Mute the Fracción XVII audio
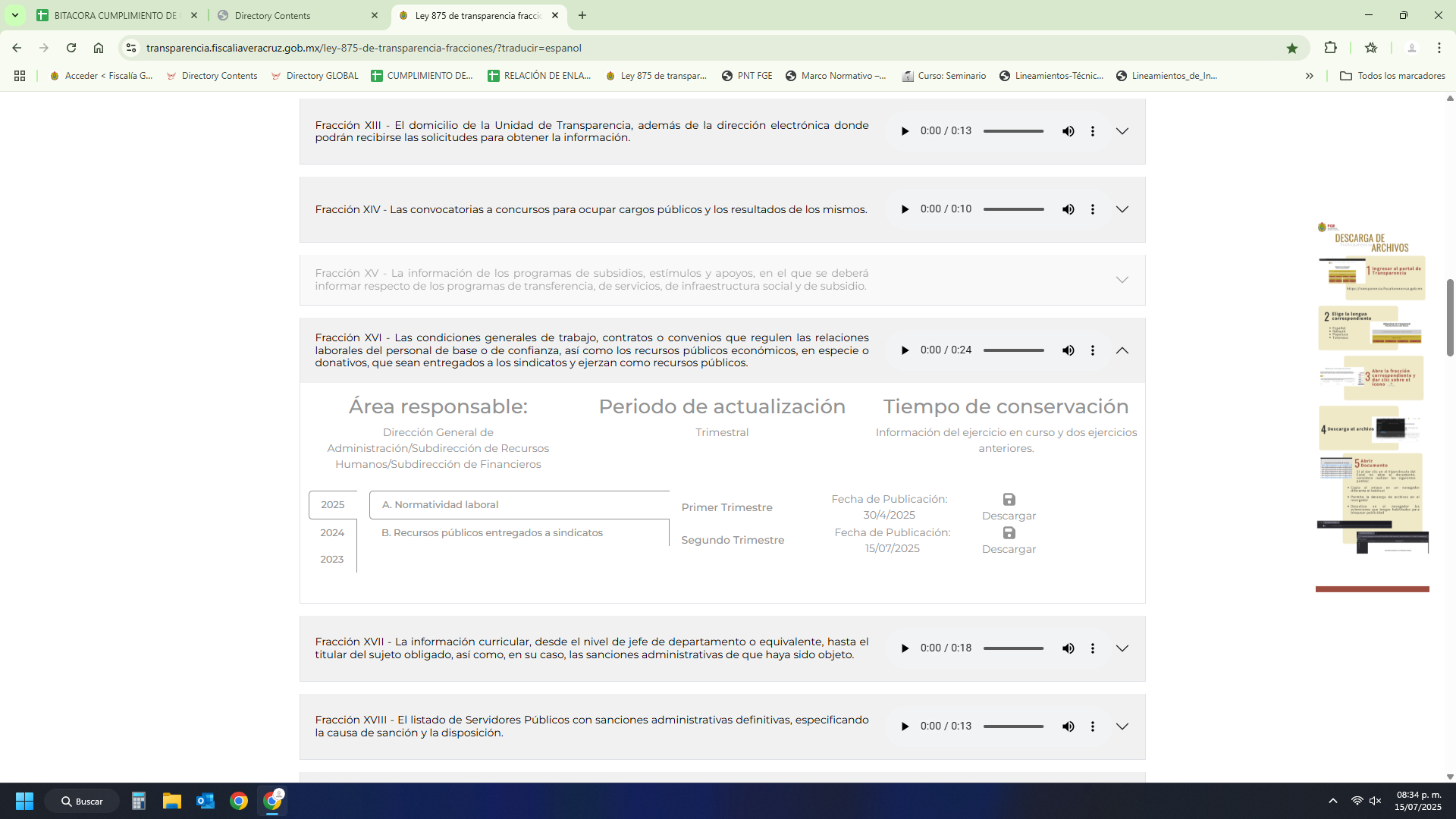Screen dimensions: 1456x819 pos(1068,648)
